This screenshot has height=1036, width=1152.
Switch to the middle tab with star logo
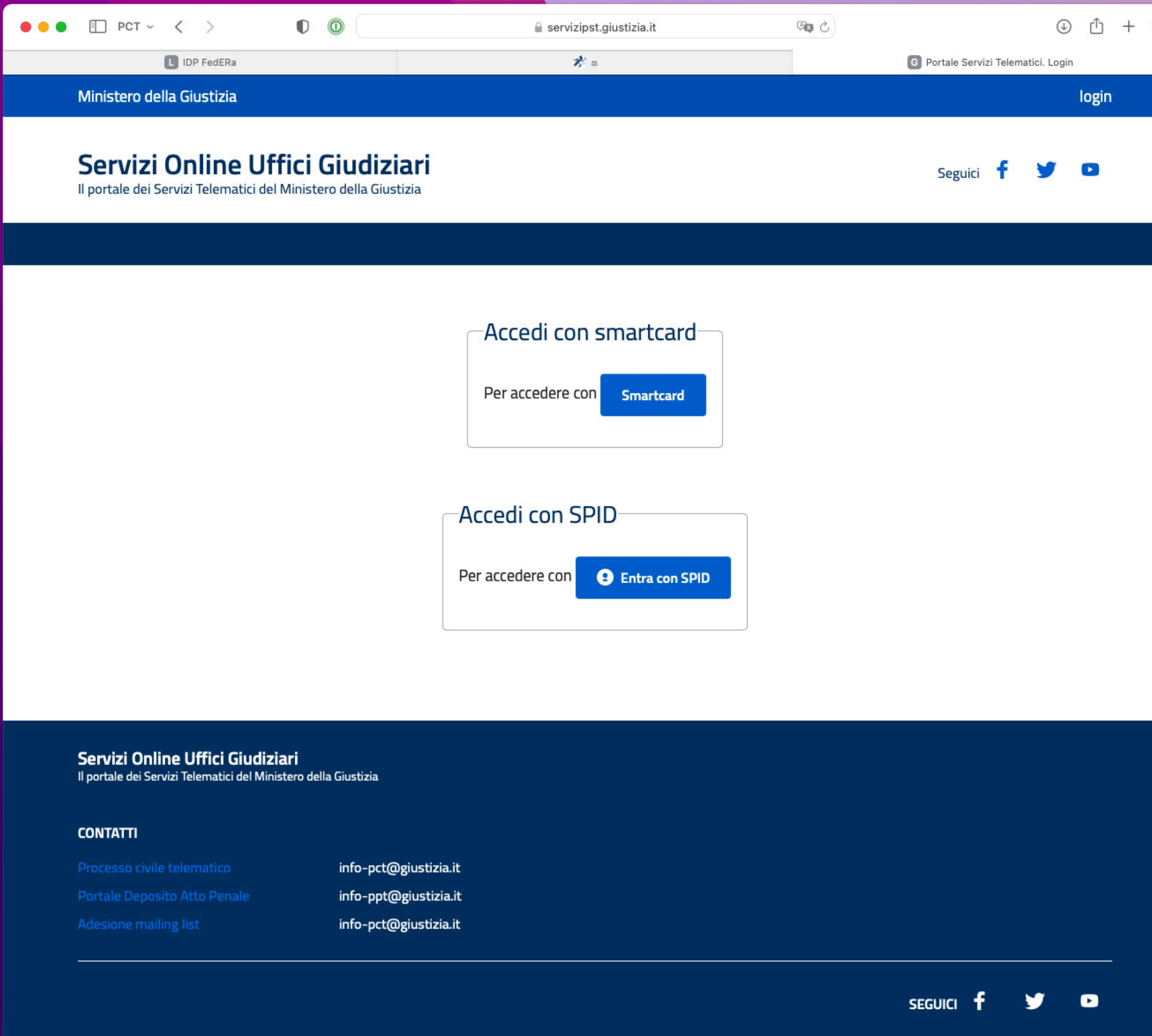click(x=595, y=62)
